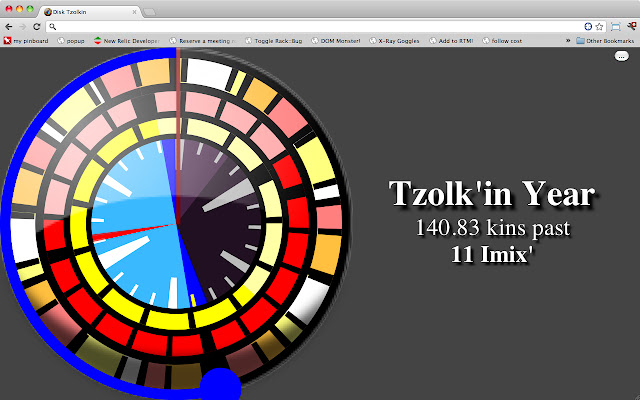Open the wrench menu icon

pyautogui.click(x=632, y=27)
